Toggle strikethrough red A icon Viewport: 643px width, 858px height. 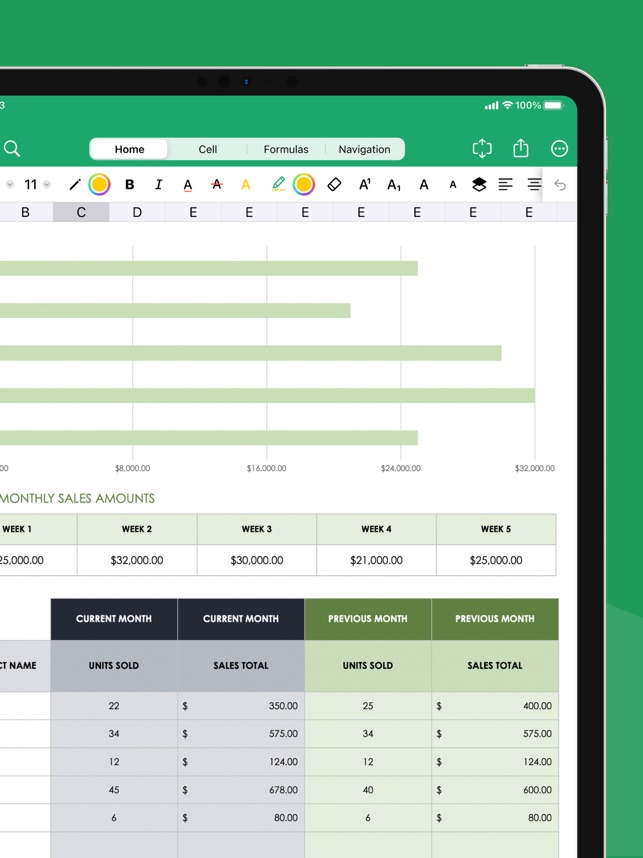tap(217, 184)
